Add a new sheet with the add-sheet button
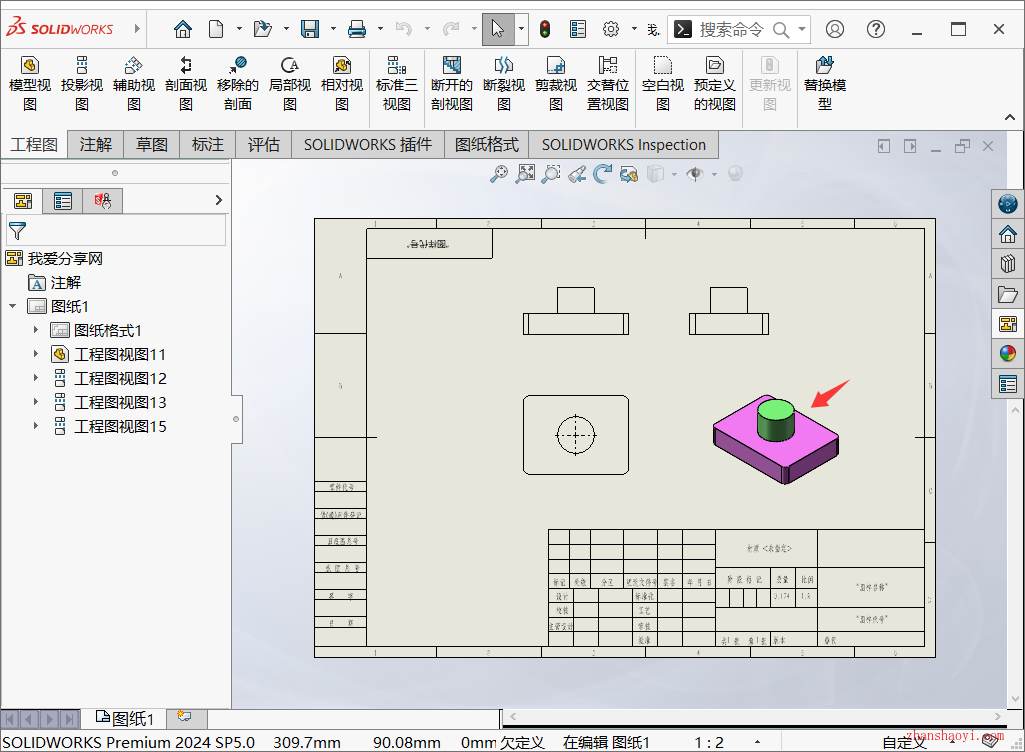This screenshot has height=752, width=1025. click(185, 717)
